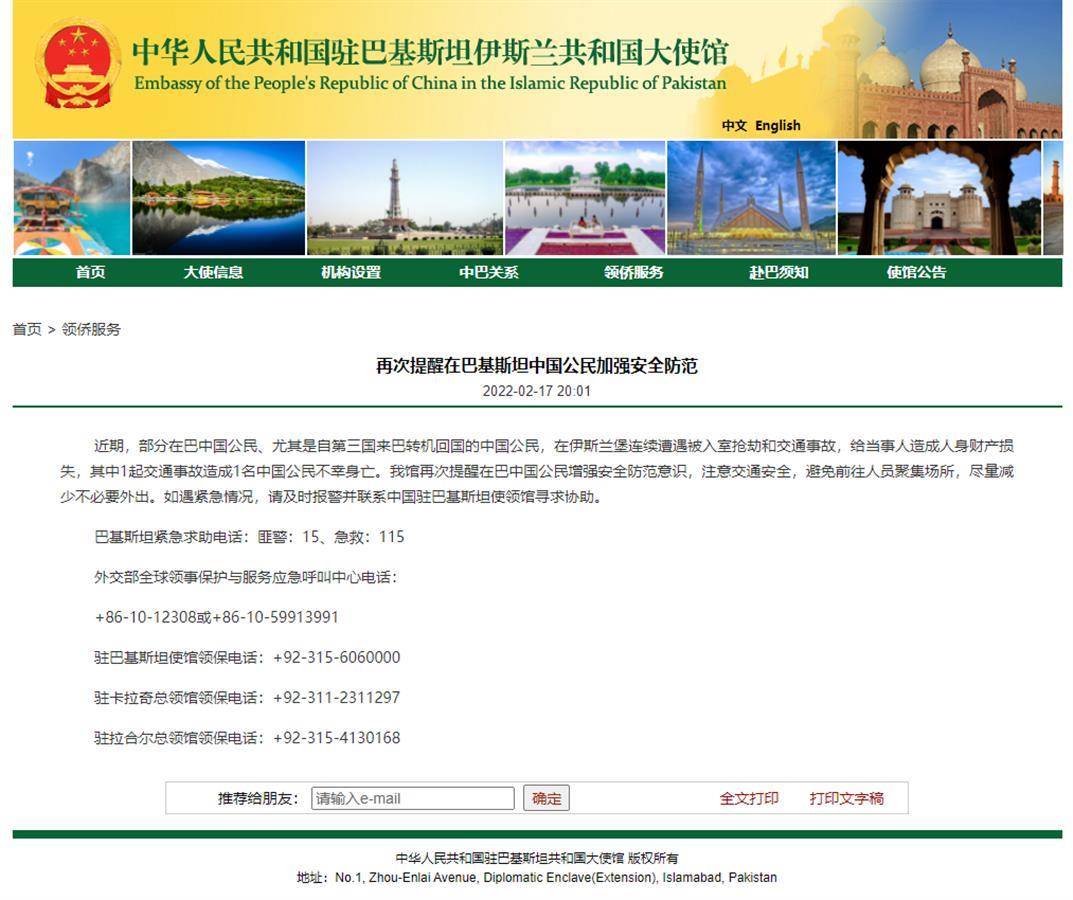Click the national emblem of China logo
1073x900 pixels.
click(78, 64)
